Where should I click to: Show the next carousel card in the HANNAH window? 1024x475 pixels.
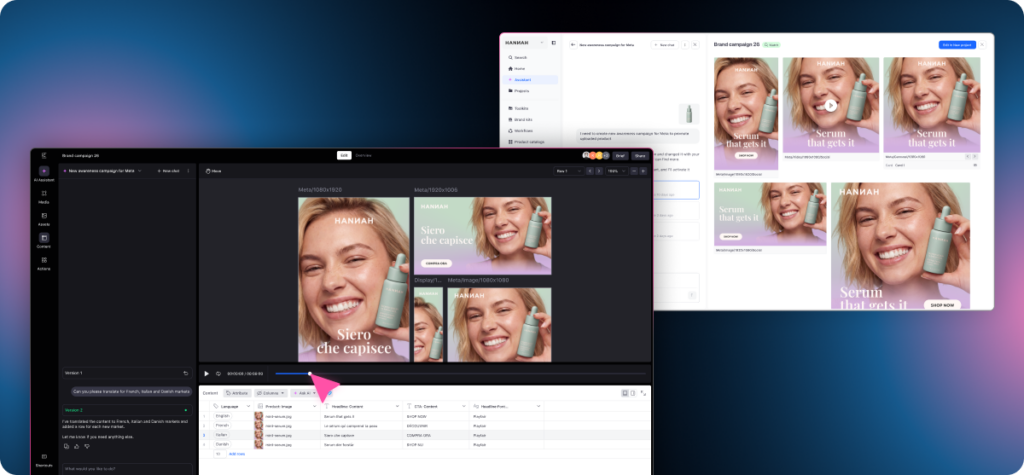tap(975, 157)
